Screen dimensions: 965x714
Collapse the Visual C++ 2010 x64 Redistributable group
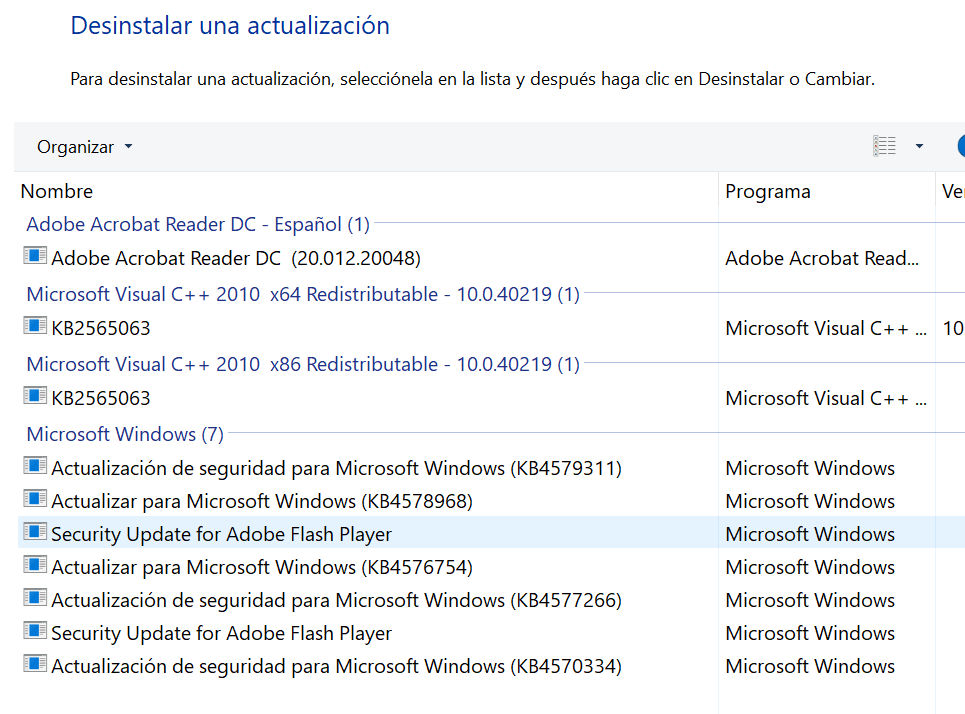[303, 294]
